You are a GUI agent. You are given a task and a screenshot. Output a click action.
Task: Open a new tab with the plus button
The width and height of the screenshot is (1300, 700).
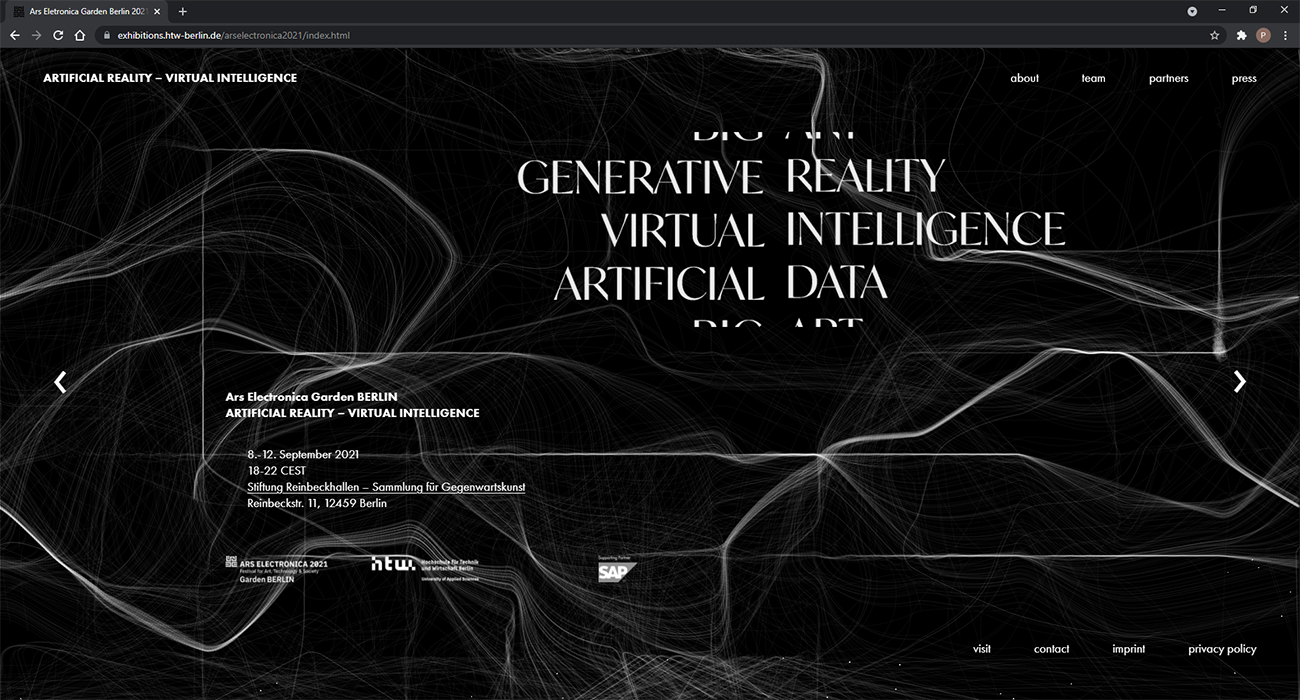(182, 11)
